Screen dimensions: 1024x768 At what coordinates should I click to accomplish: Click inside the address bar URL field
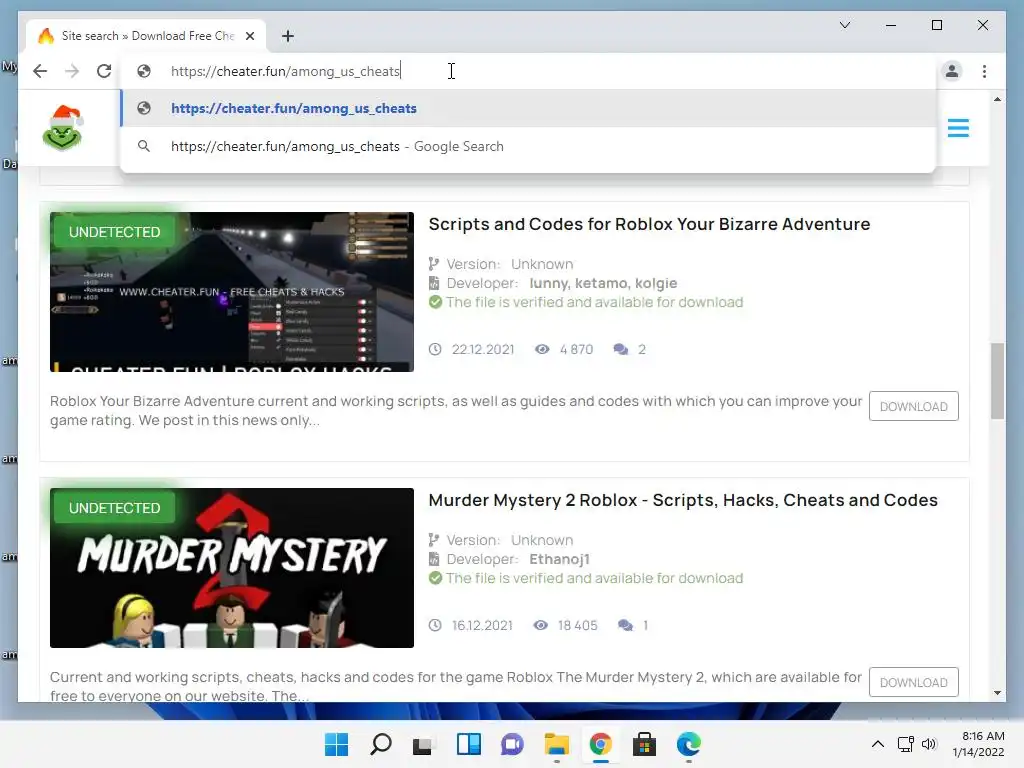click(529, 71)
